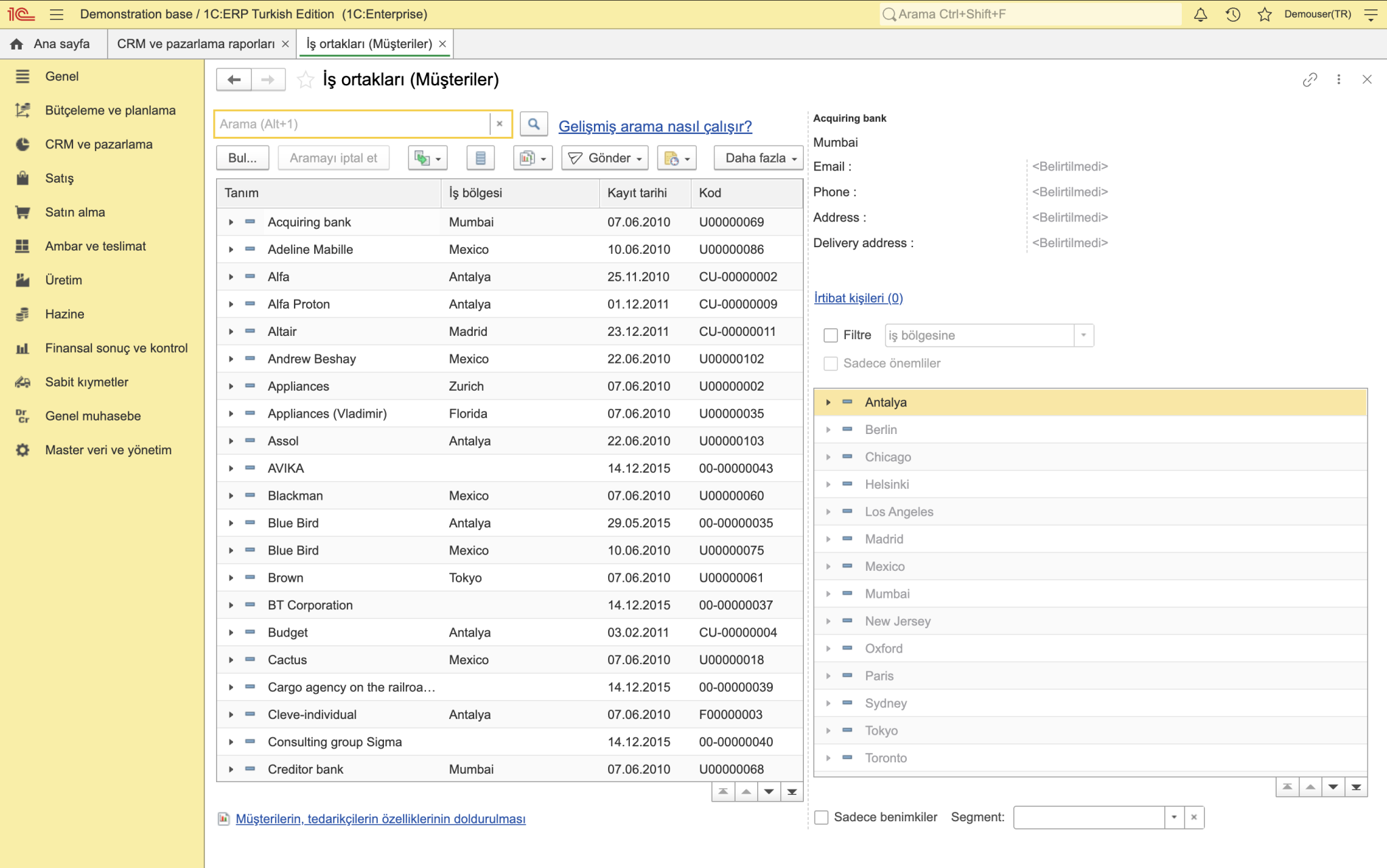Open İrtibat kişileri (0) link
The width and height of the screenshot is (1387, 868).
pyautogui.click(x=858, y=298)
